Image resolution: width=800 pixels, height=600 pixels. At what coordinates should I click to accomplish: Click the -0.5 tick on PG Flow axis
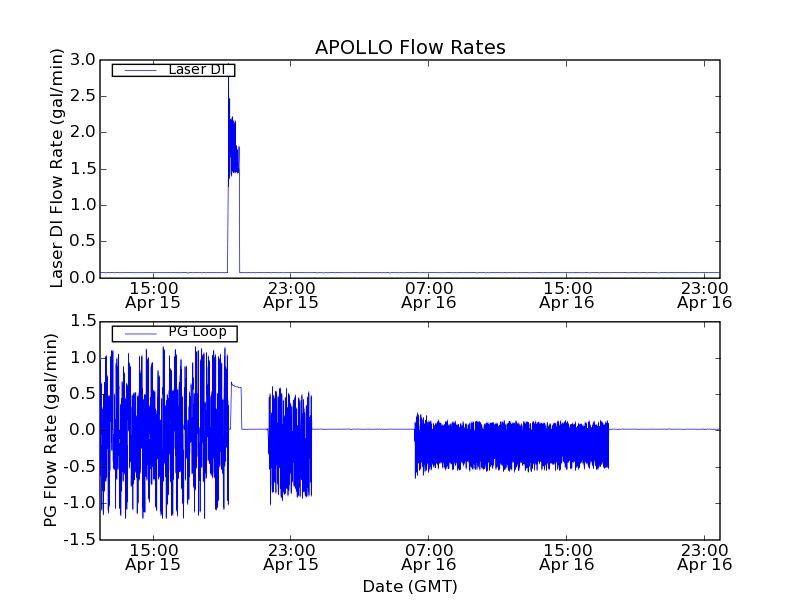coord(80,467)
